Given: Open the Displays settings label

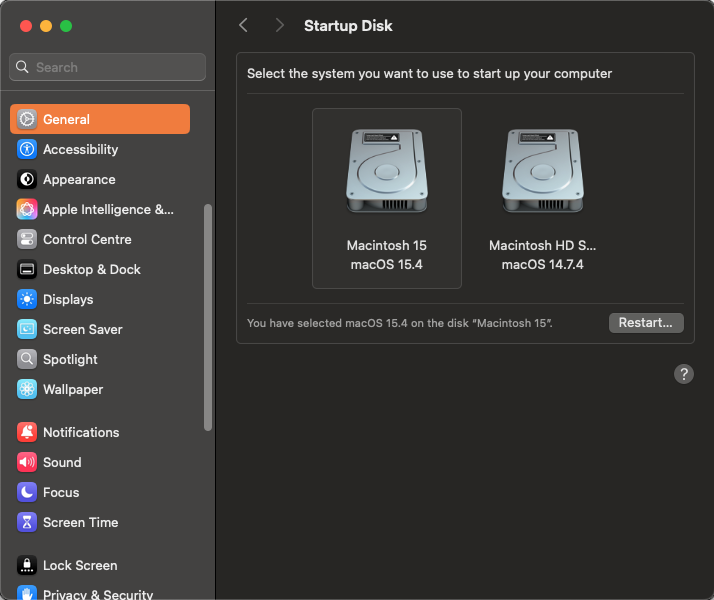Looking at the screenshot, I should pos(68,300).
